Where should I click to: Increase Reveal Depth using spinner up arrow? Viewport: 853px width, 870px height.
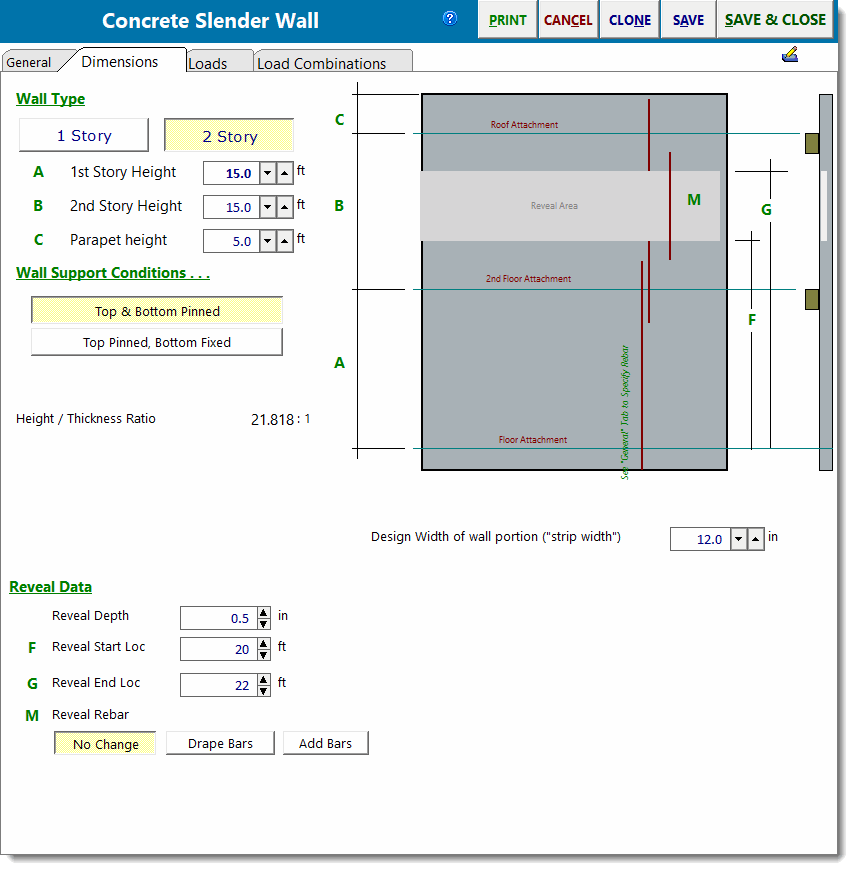point(264,613)
